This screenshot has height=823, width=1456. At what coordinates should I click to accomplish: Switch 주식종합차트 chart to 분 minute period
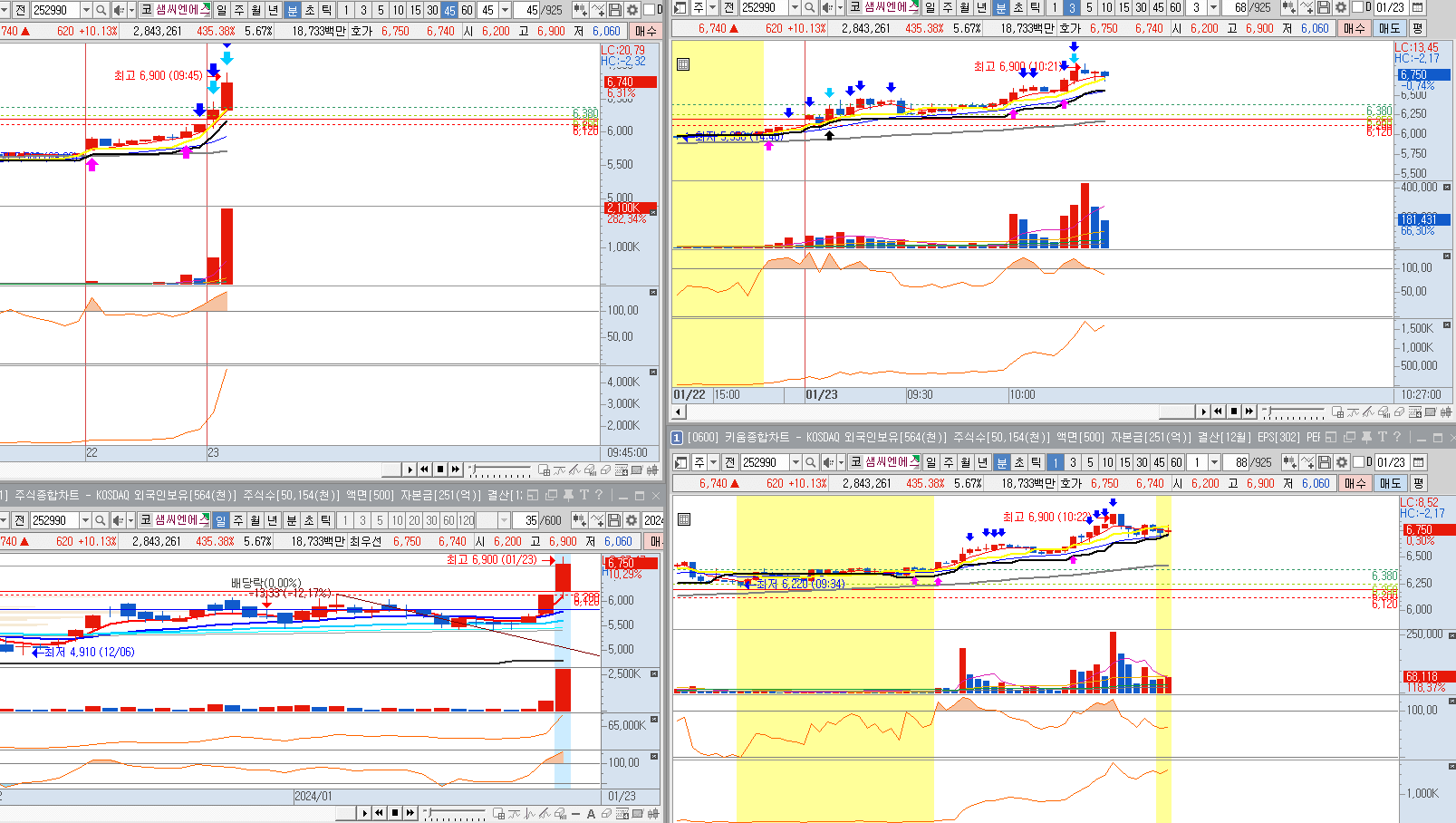coord(292,520)
